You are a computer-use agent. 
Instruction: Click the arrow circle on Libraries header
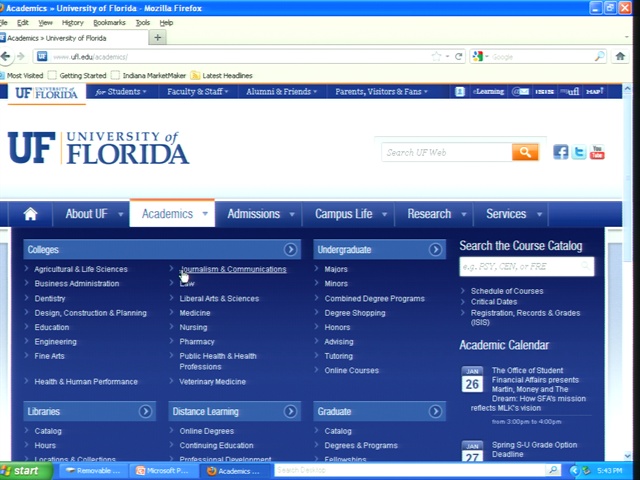tap(145, 411)
